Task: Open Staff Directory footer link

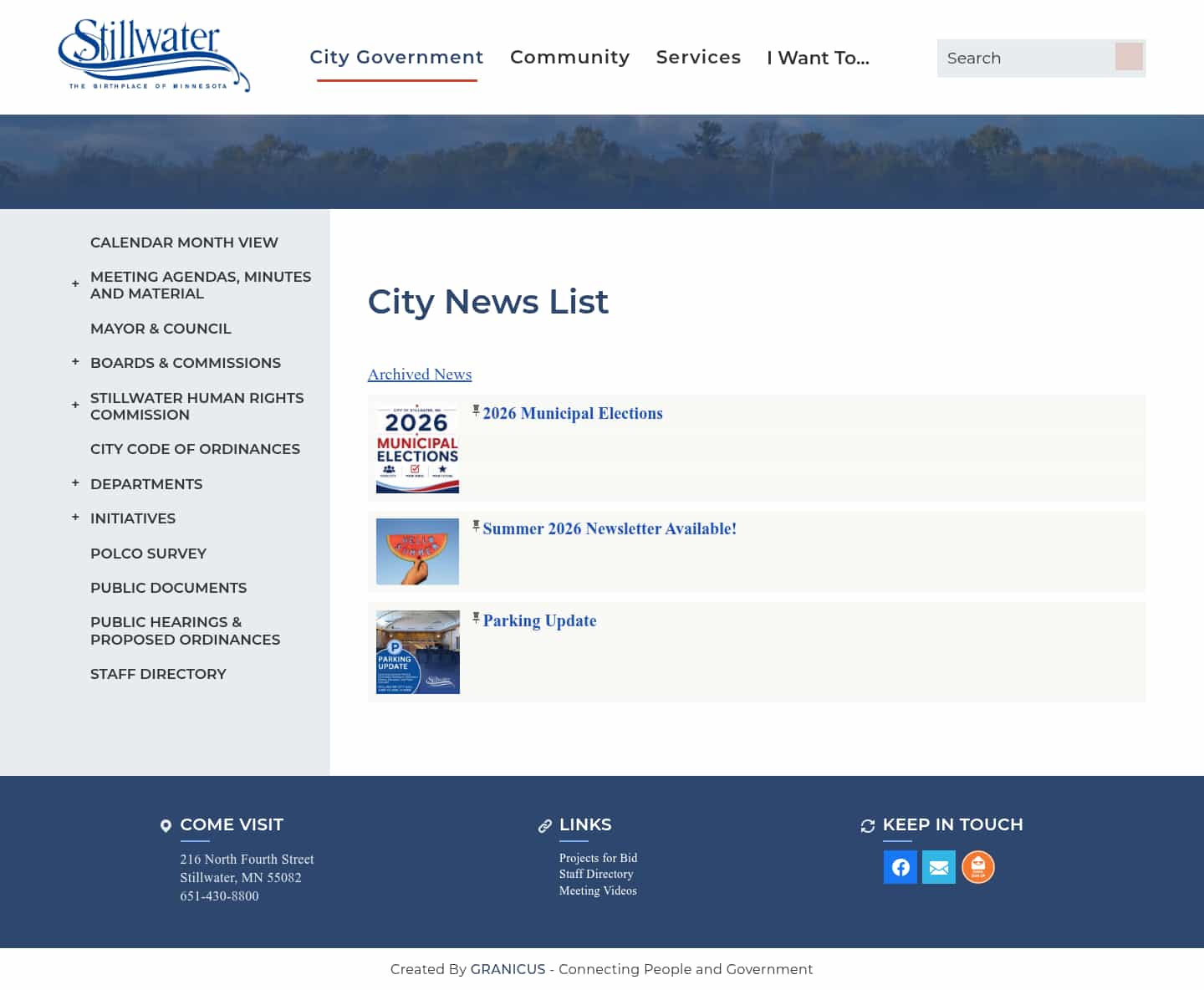Action: 596,874
